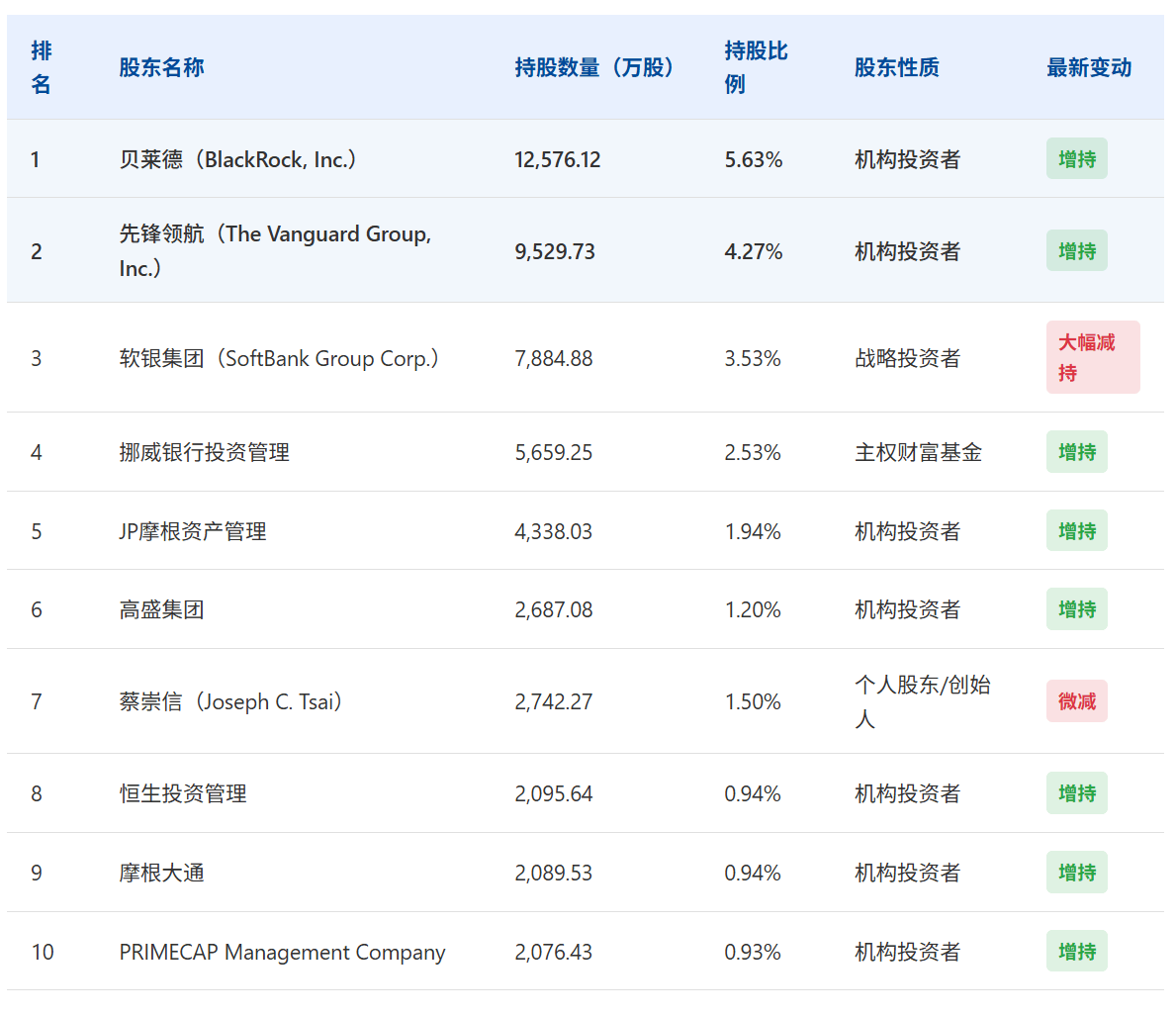Click the 增持 badge for Vanguard Group

coord(1076,251)
